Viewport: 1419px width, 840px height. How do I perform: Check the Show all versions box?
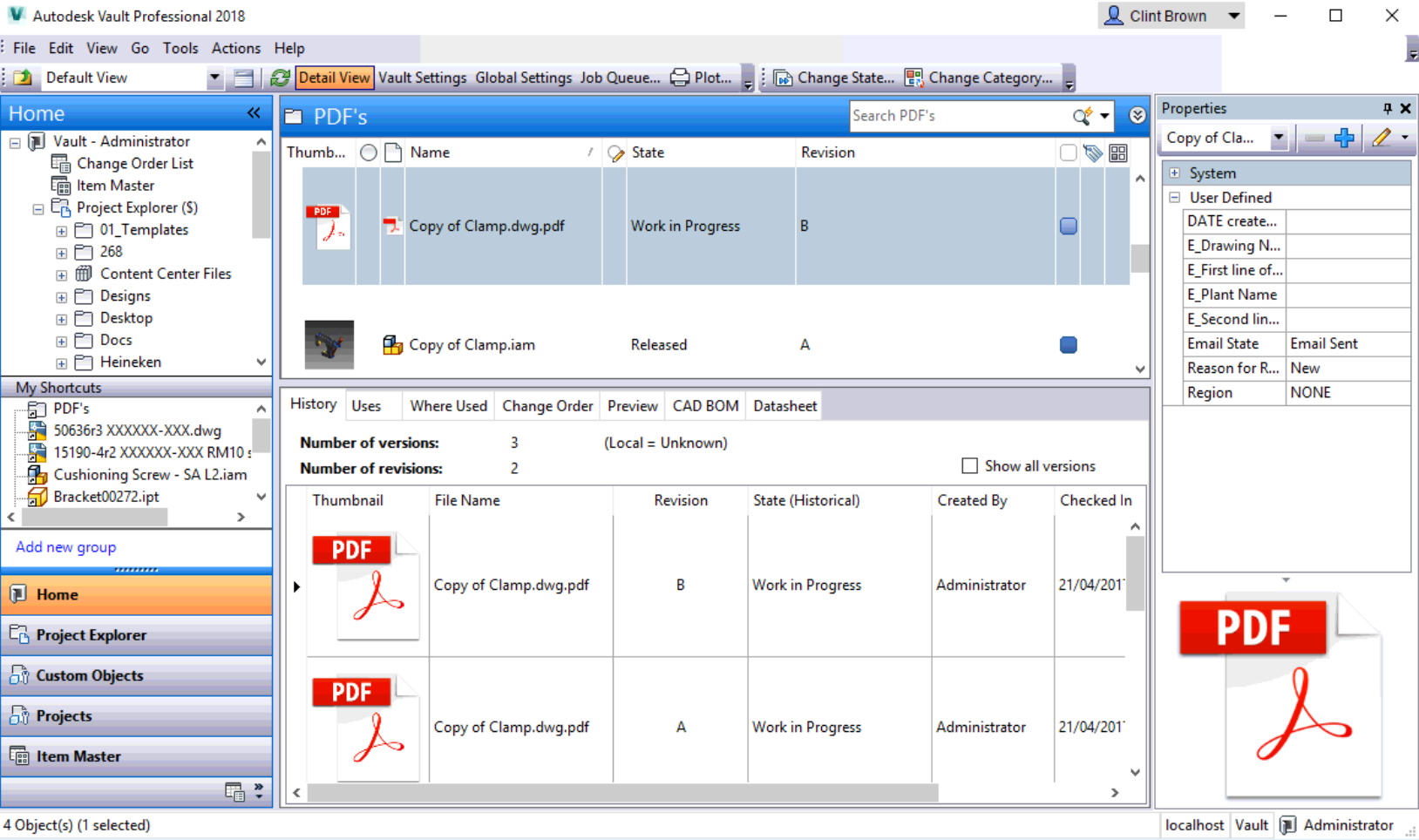point(969,466)
